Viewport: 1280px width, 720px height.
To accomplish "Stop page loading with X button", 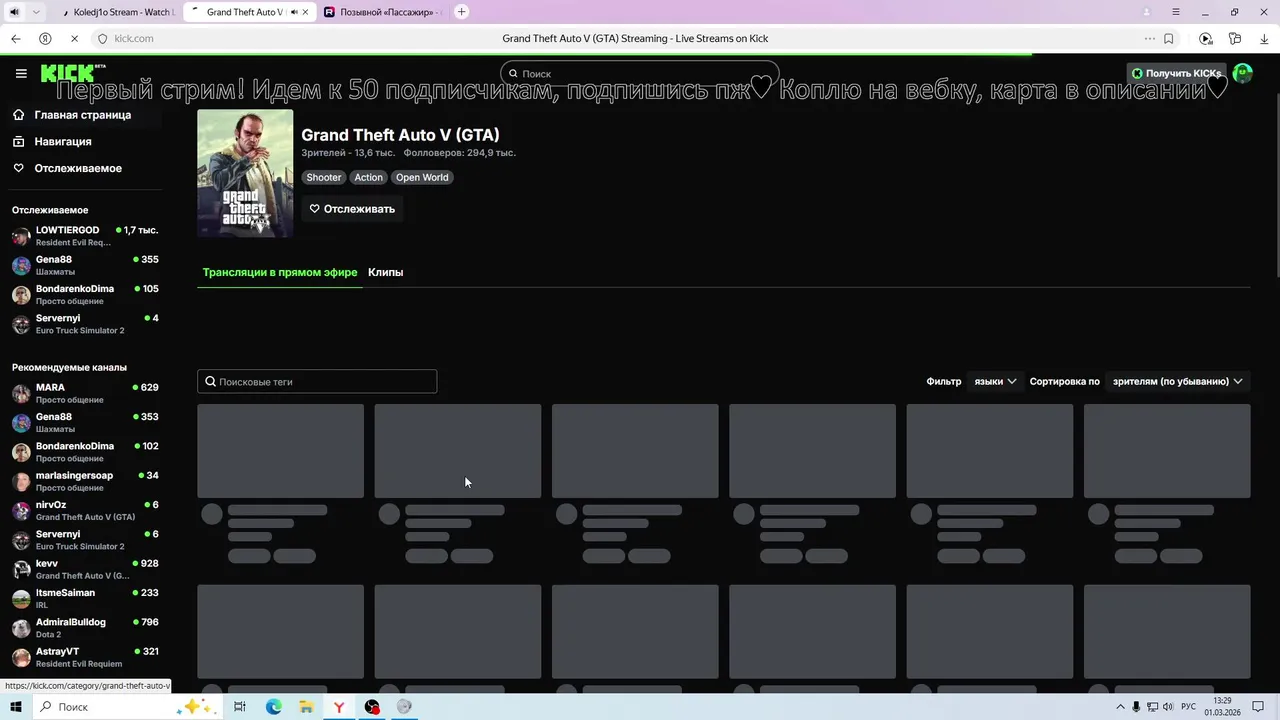I will (x=74, y=38).
